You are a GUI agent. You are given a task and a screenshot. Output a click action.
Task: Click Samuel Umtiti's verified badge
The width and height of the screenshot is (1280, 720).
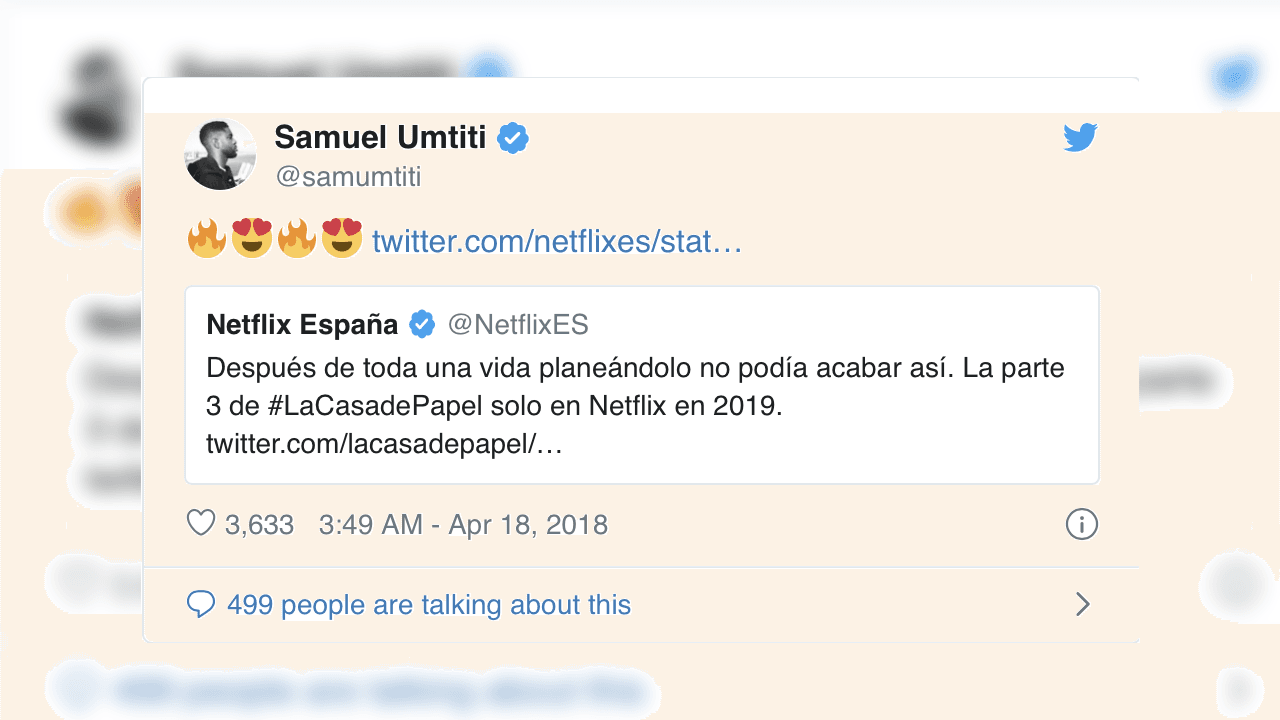[512, 139]
